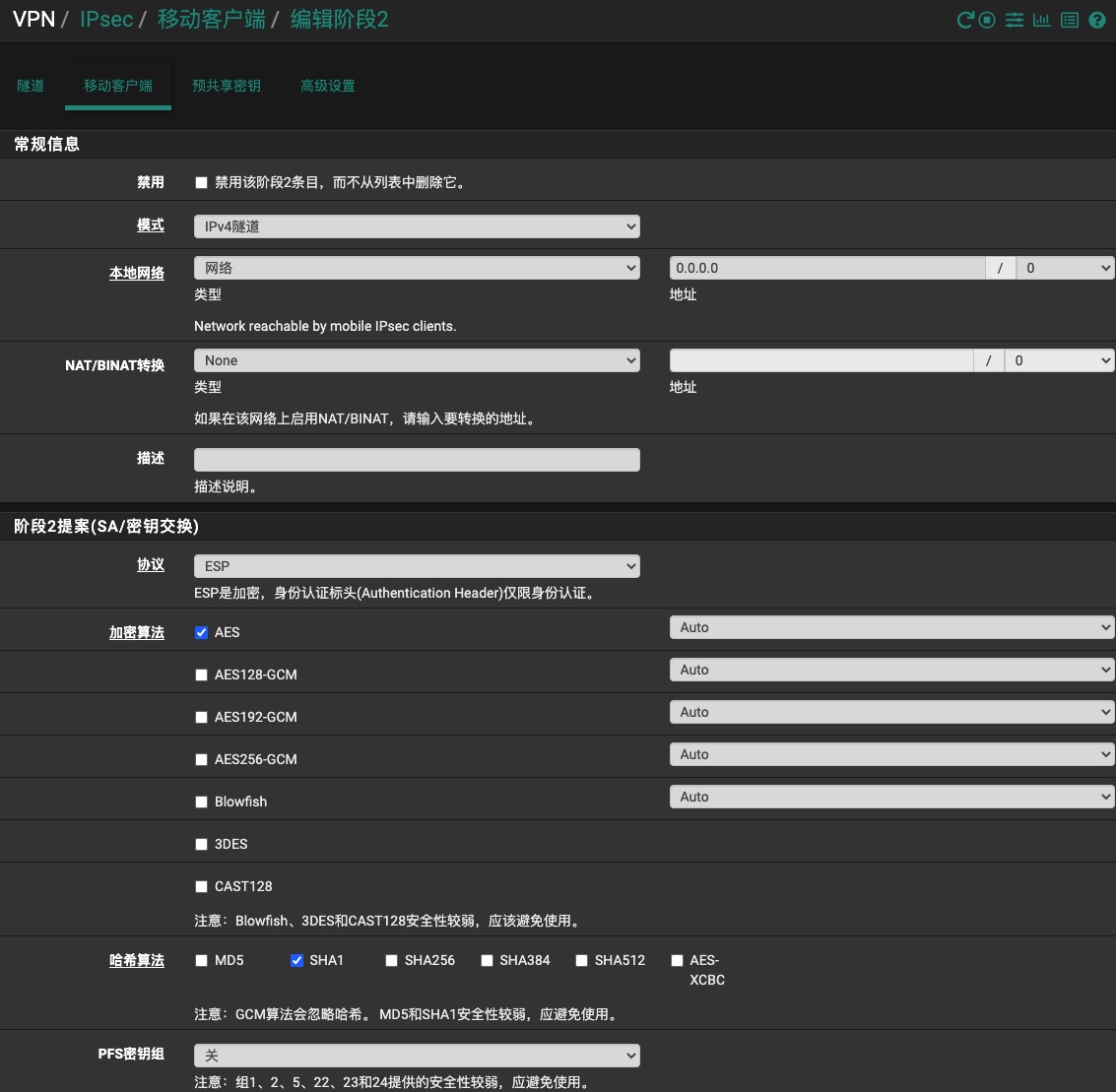
Task: Open related settings sliders icon
Action: (1015, 20)
